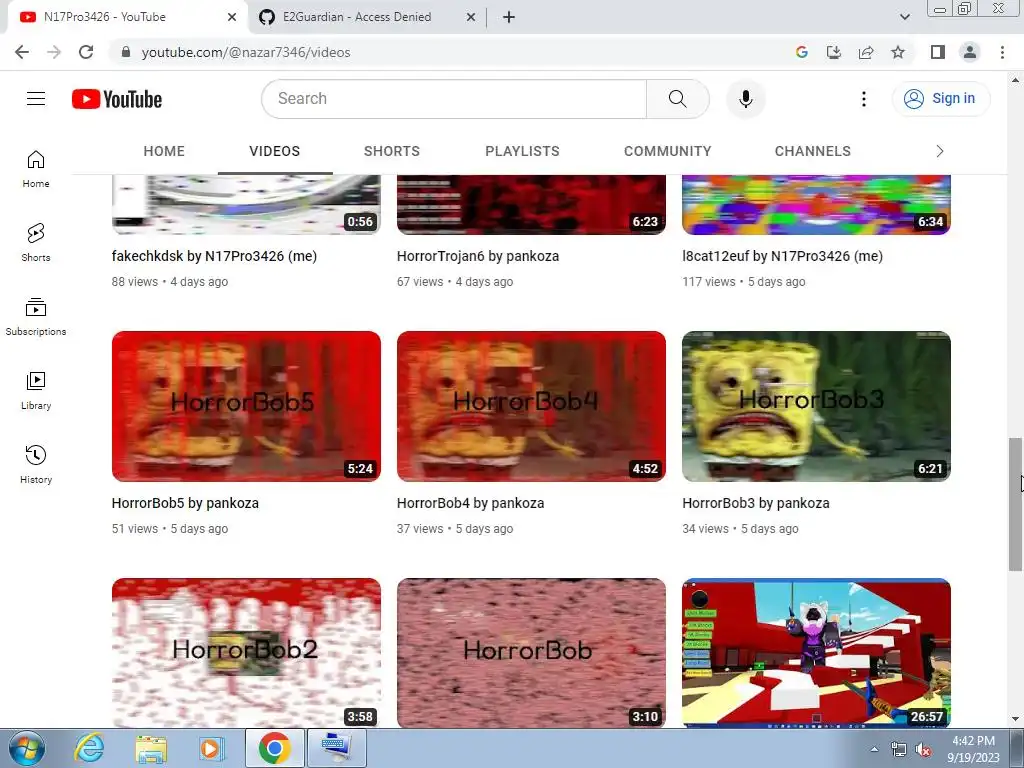Select the VIDEOS tab
1024x768 pixels.
point(274,152)
